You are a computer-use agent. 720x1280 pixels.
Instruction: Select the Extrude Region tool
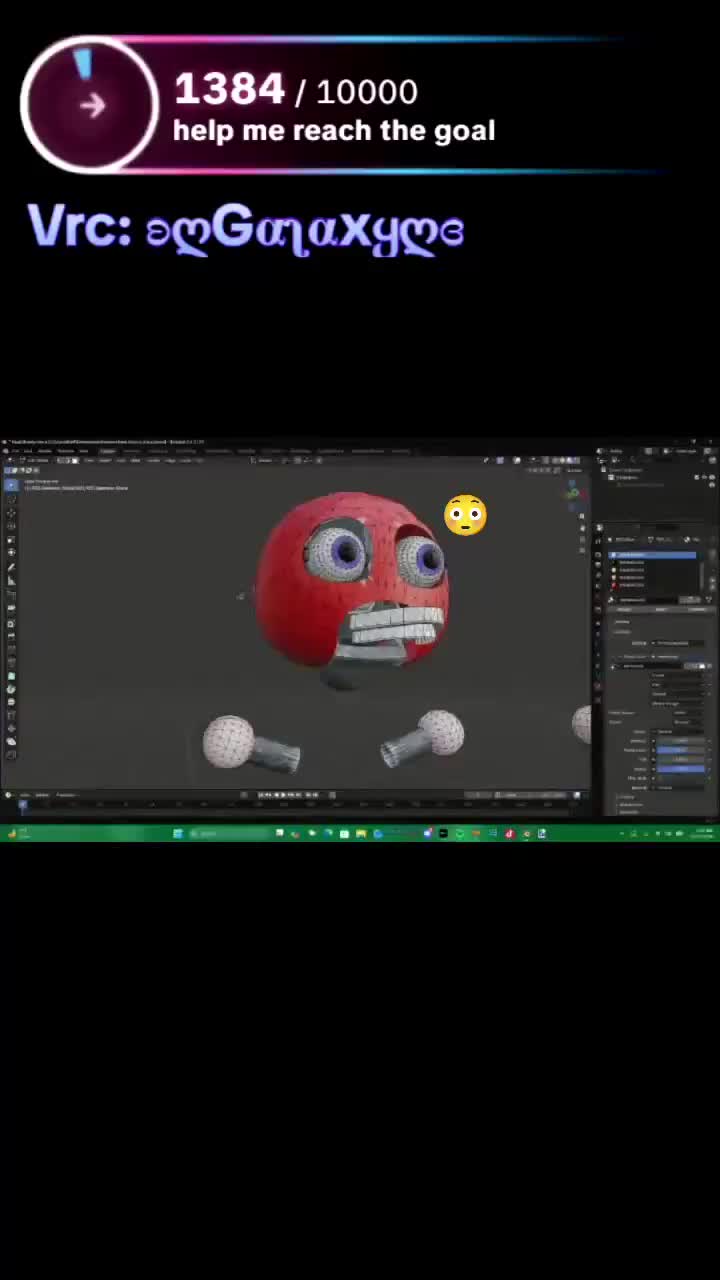11,608
